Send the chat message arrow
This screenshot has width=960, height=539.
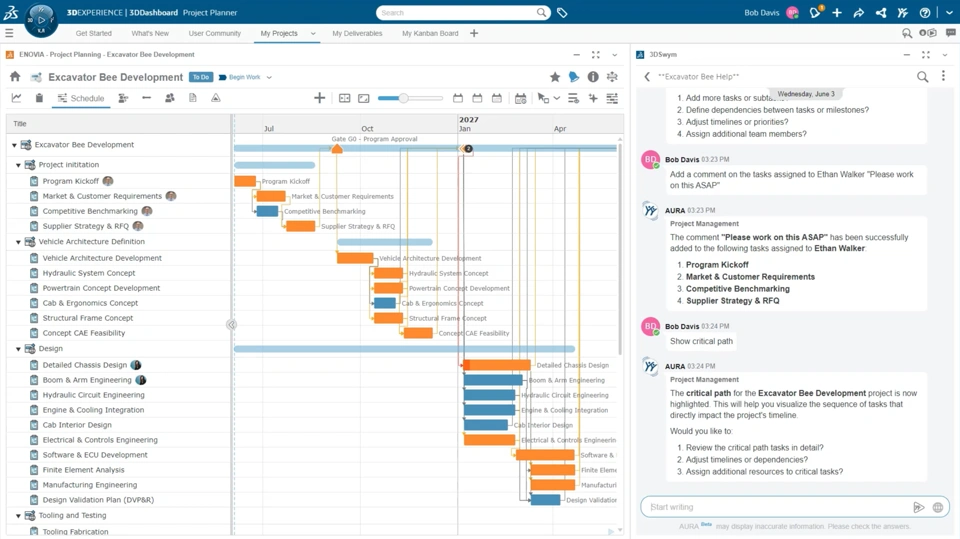[x=918, y=507]
